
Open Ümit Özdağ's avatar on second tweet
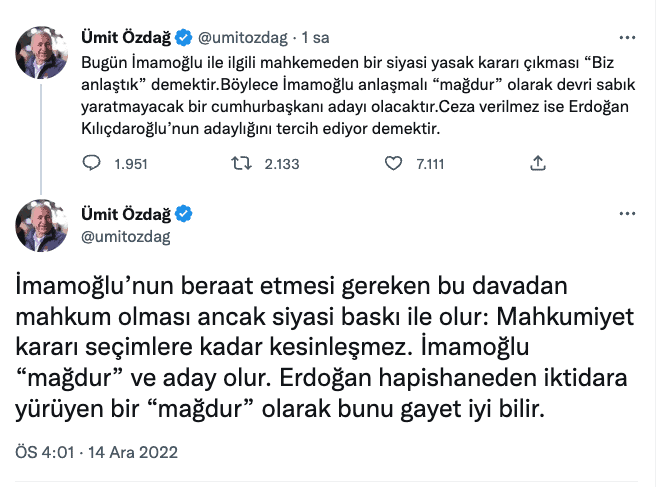[x=41, y=225]
